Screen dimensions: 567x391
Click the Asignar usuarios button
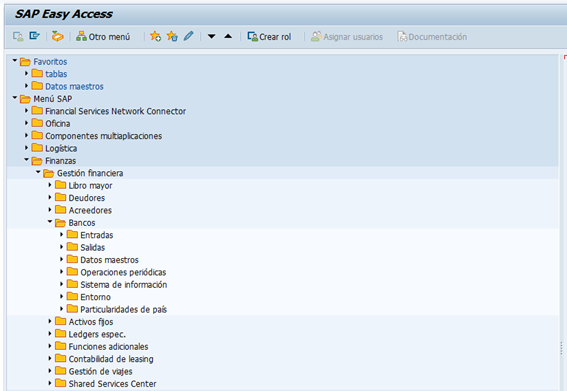tap(347, 37)
